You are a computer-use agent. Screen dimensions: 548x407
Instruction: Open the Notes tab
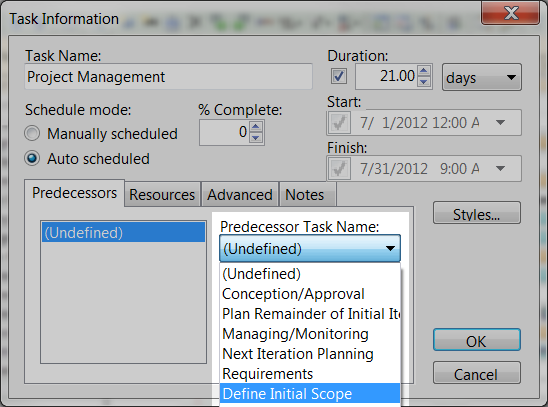coord(305,195)
